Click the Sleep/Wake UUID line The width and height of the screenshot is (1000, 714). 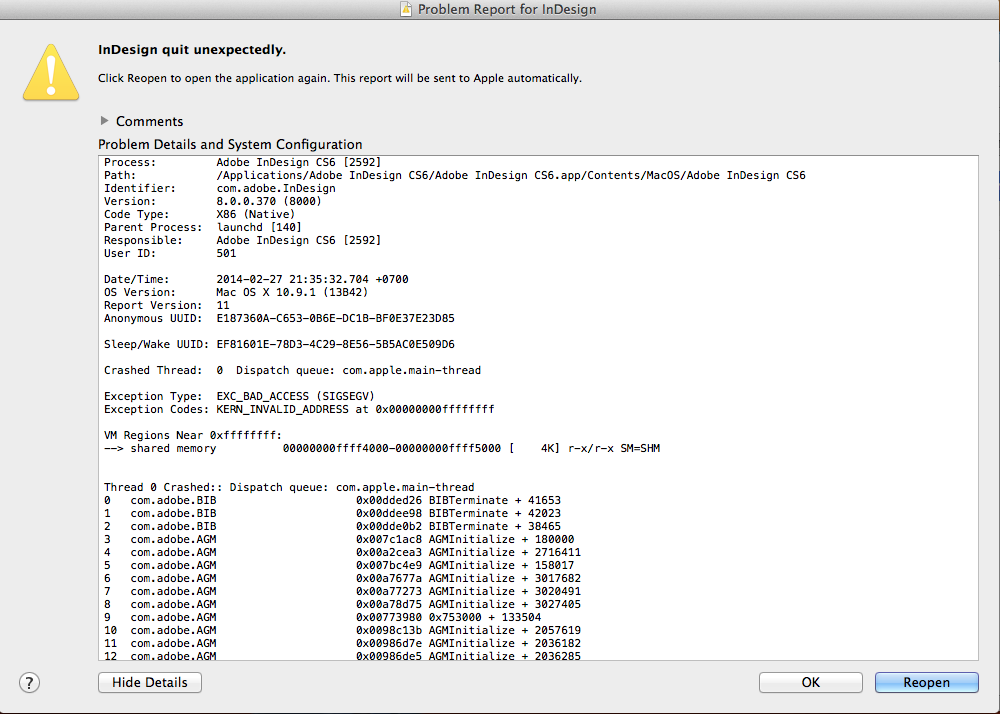[x=279, y=344]
